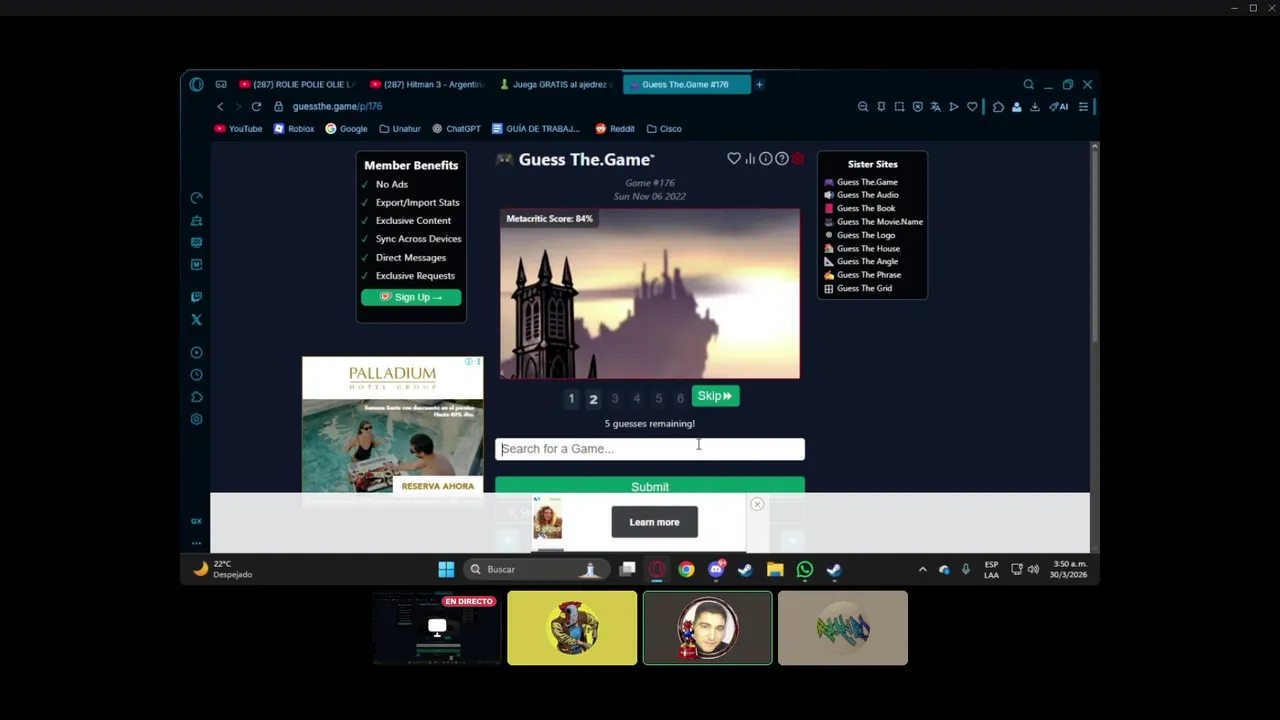Click the GX Corner gamepad icon
Image resolution: width=1280 pixels, height=720 pixels.
point(221,85)
